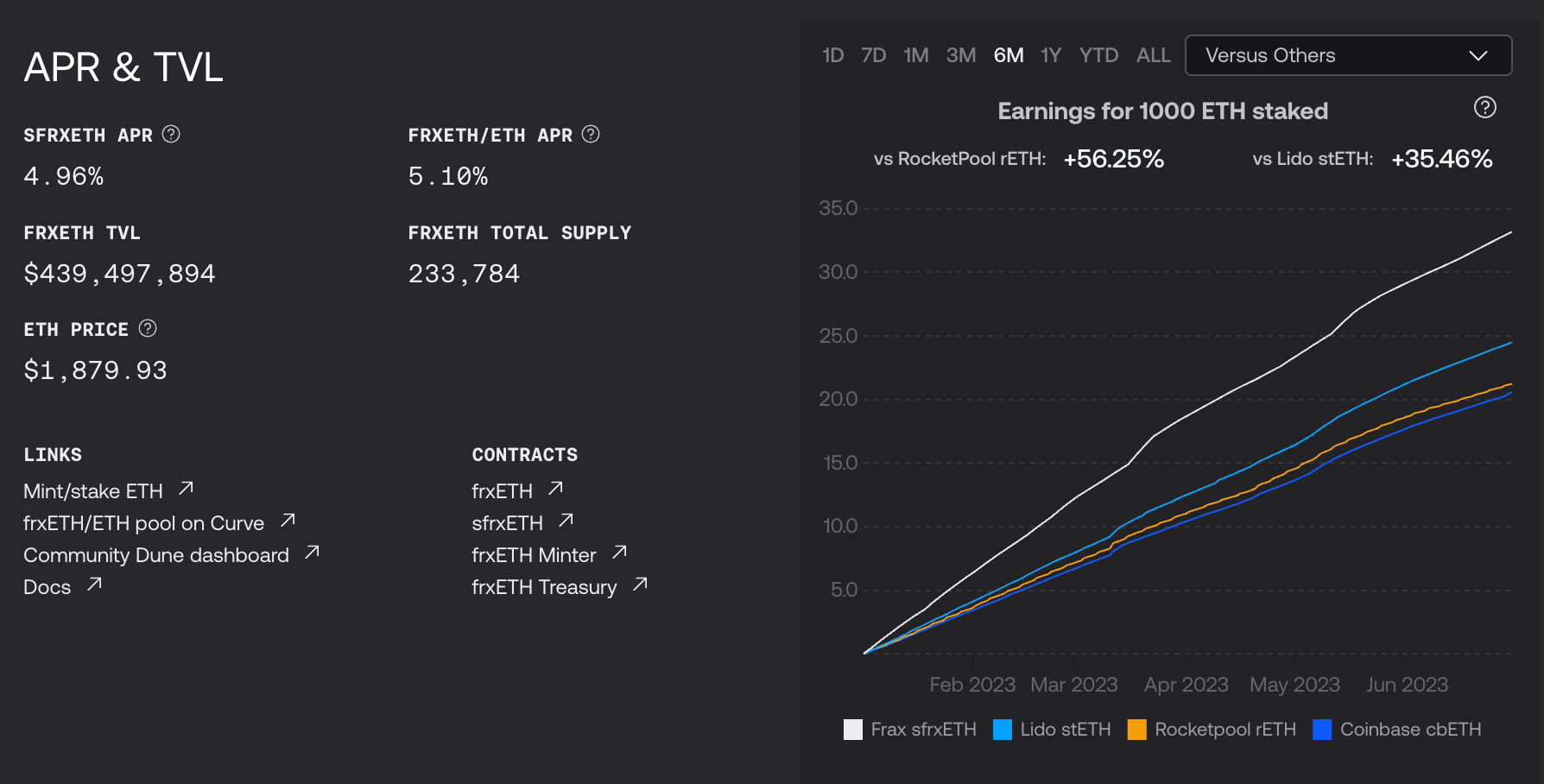Open the SFRXETH APR help icon
Image resolution: width=1544 pixels, height=784 pixels.
171,134
